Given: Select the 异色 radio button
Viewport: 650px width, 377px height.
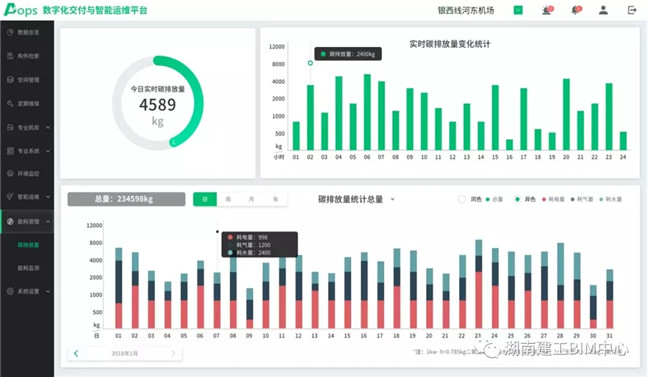Looking at the screenshot, I should (x=517, y=199).
